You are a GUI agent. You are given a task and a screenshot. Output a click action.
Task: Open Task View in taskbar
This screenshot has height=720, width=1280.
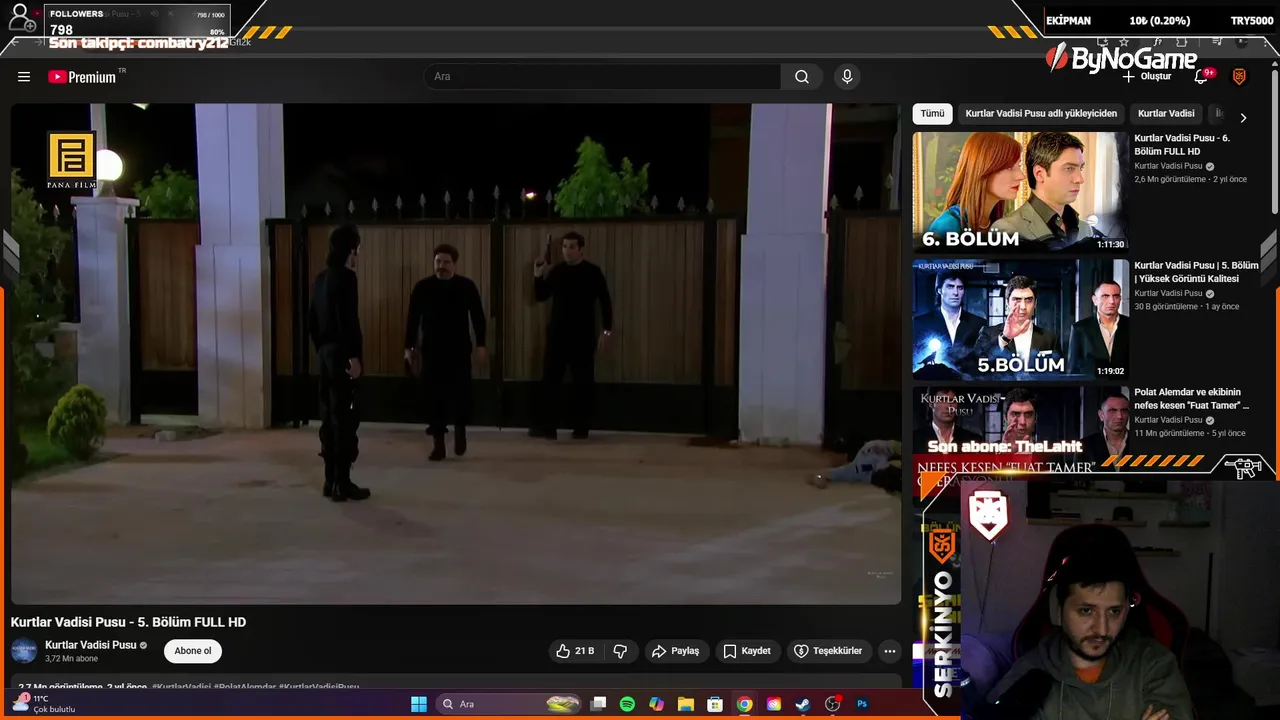click(x=598, y=704)
